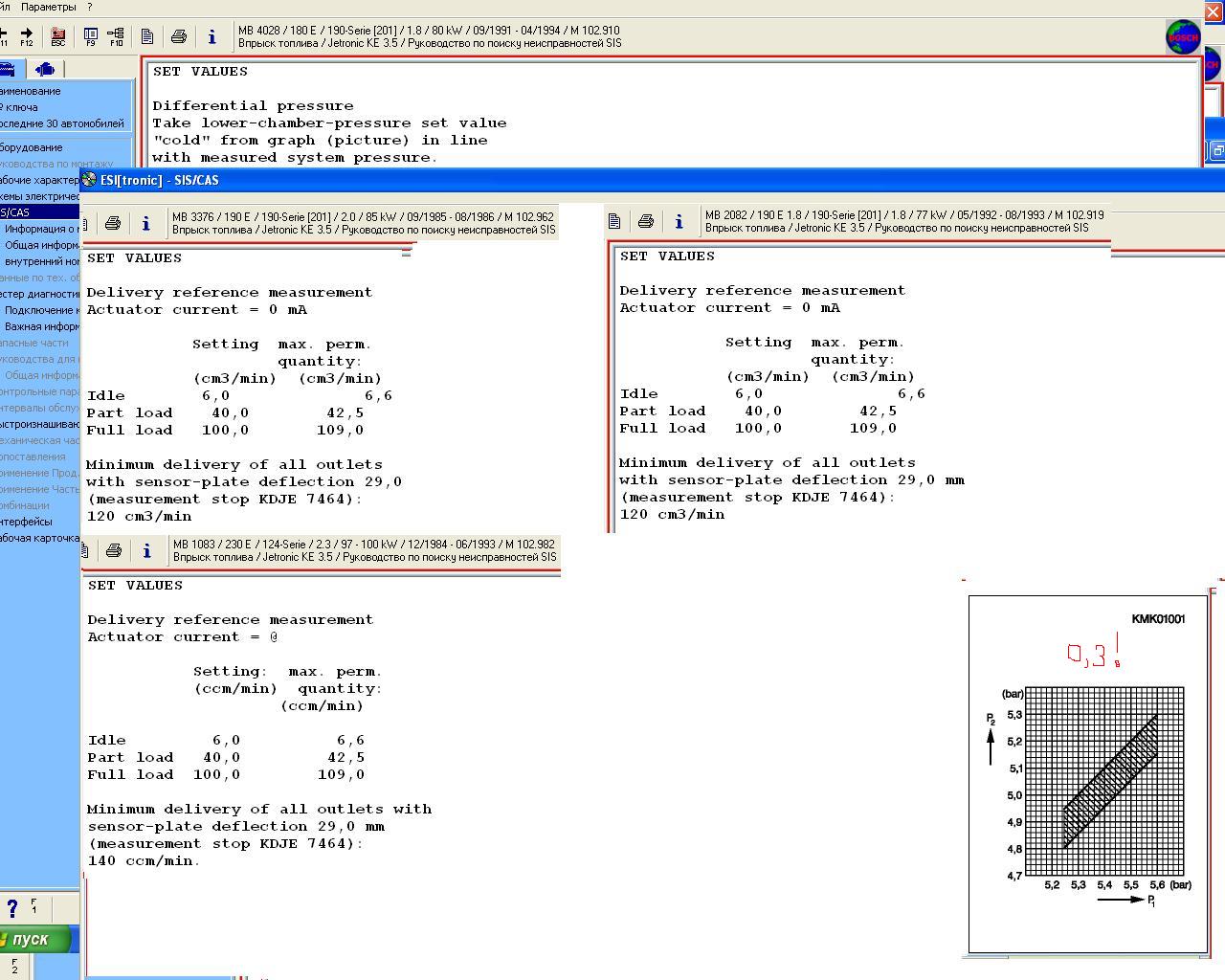Open the question mark help menu
Screen dimensions: 1225x980
(90, 7)
